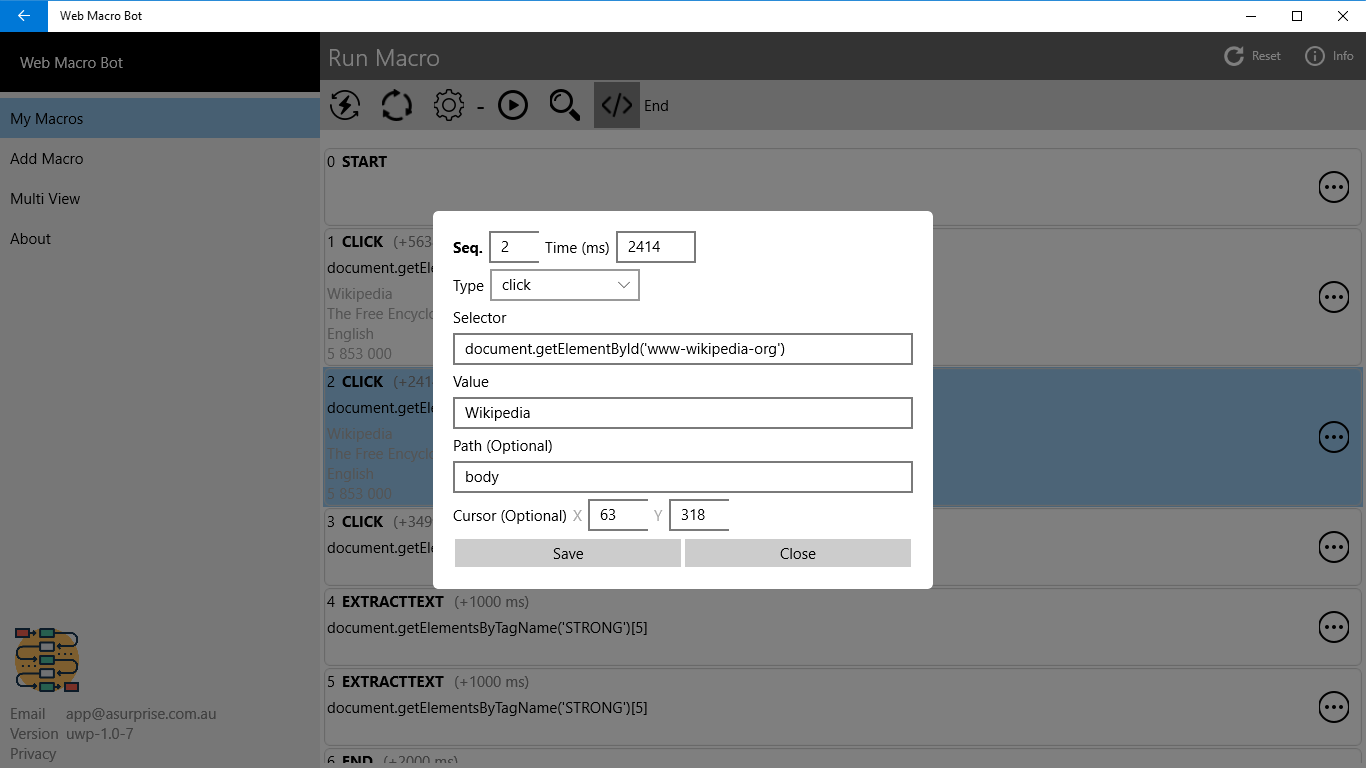Viewport: 1366px width, 768px height.
Task: Minimize the Web Macro Bot window
Action: tap(1251, 16)
